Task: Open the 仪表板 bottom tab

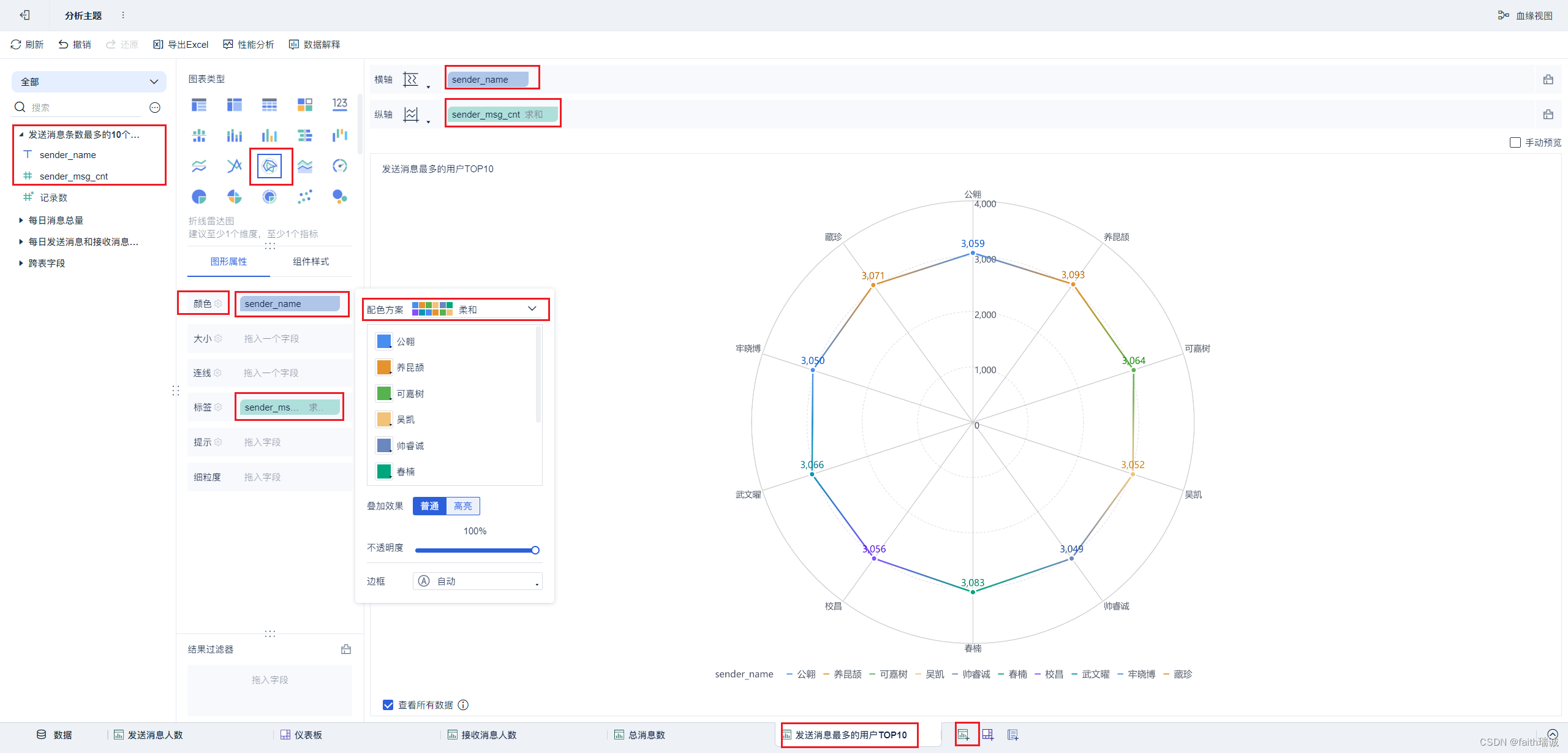Action: (301, 735)
